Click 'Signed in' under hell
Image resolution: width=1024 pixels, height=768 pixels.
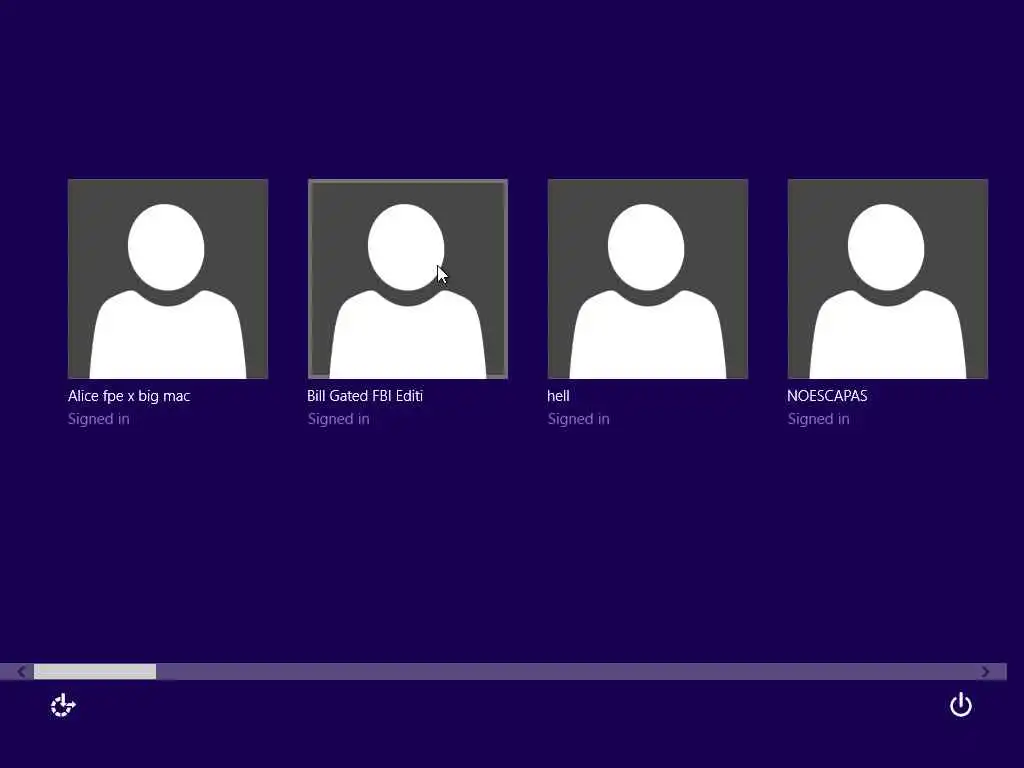[x=579, y=419]
